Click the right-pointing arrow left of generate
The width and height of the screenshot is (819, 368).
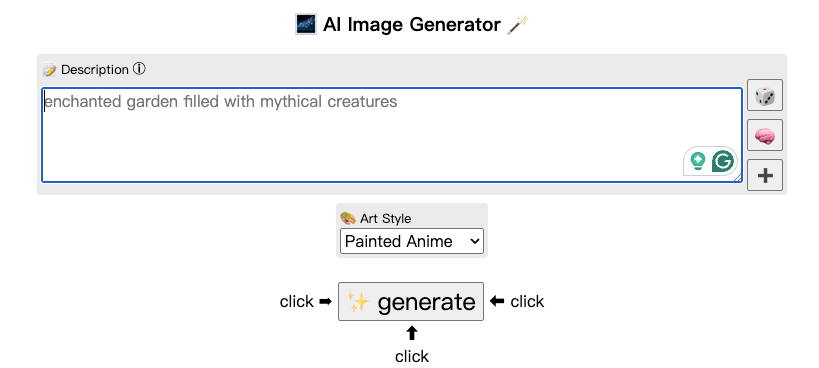[x=325, y=301]
